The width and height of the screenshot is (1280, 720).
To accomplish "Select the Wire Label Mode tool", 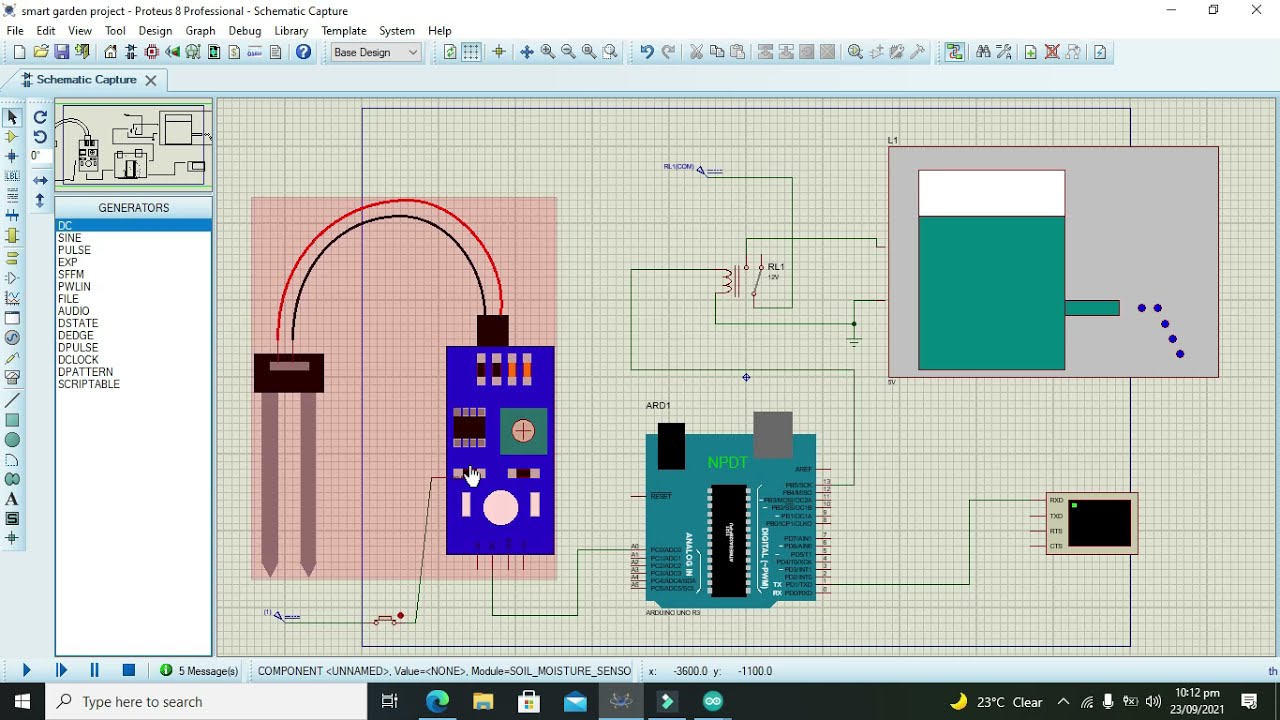I will pos(12,177).
